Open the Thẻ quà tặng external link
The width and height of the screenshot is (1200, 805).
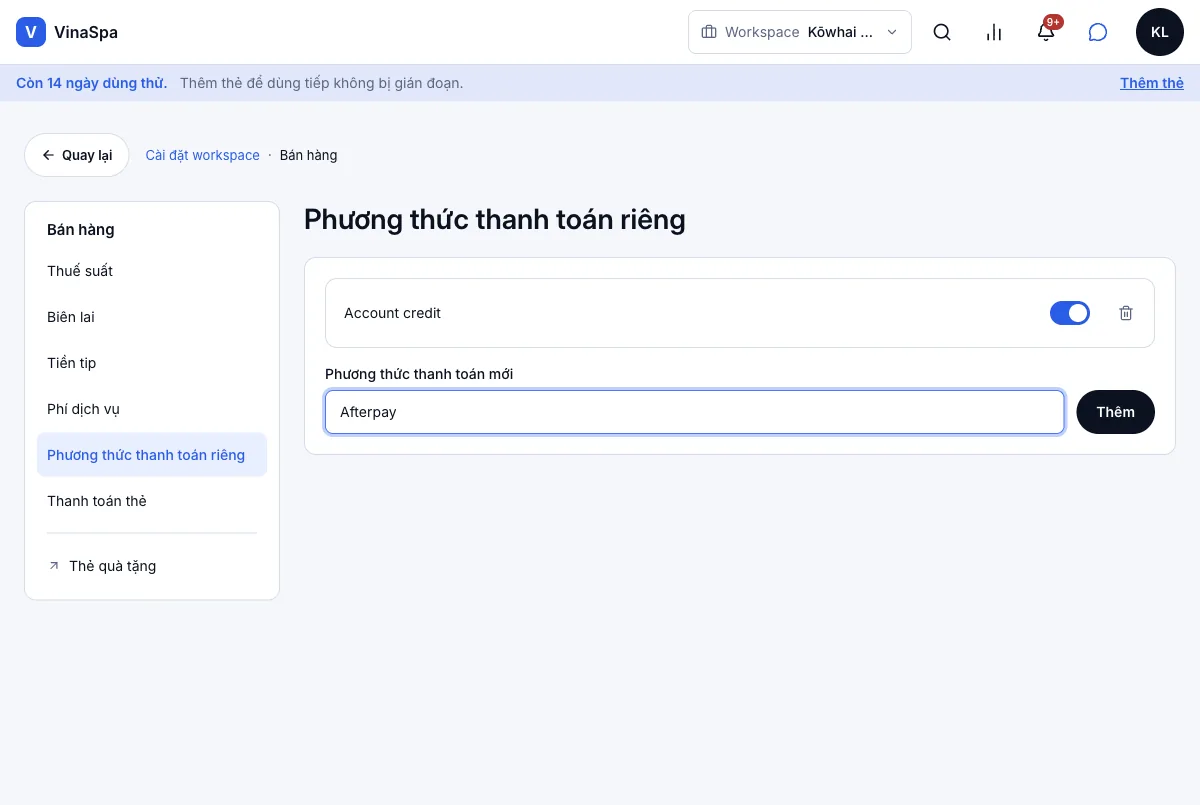(x=152, y=566)
